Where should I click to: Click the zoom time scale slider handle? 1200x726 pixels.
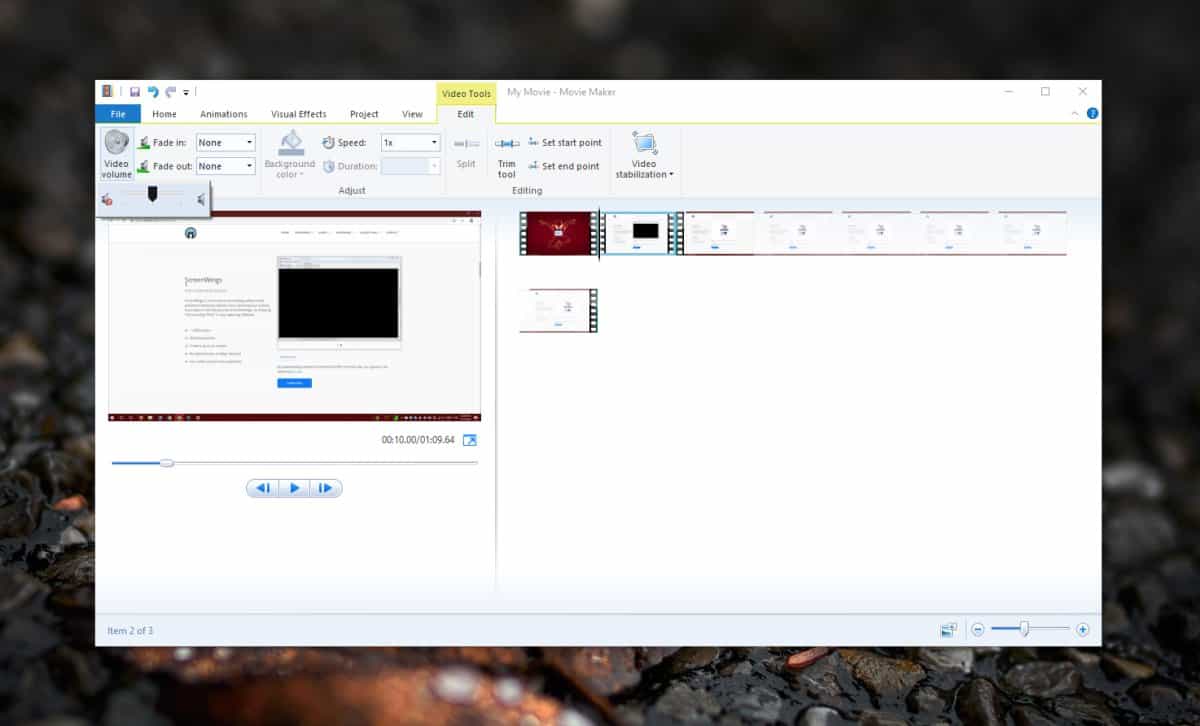pyautogui.click(x=1024, y=629)
